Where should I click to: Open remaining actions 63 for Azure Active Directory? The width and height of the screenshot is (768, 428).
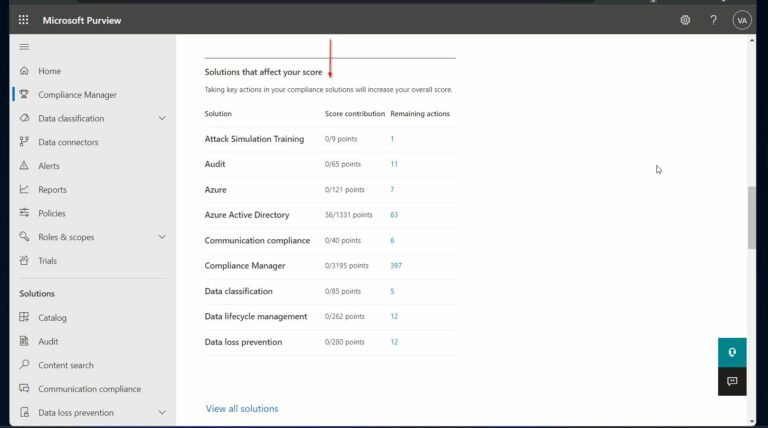point(394,215)
